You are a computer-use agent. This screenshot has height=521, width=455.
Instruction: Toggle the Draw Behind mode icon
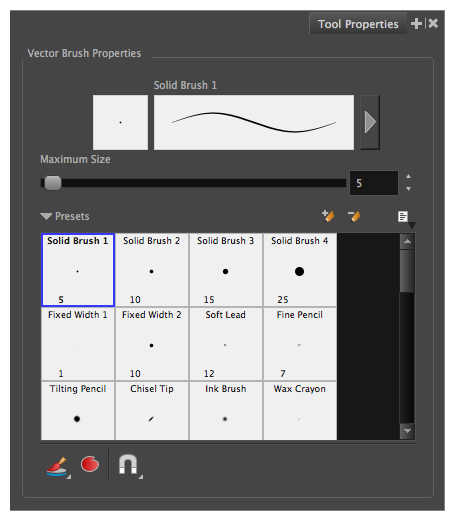[x=58, y=466]
